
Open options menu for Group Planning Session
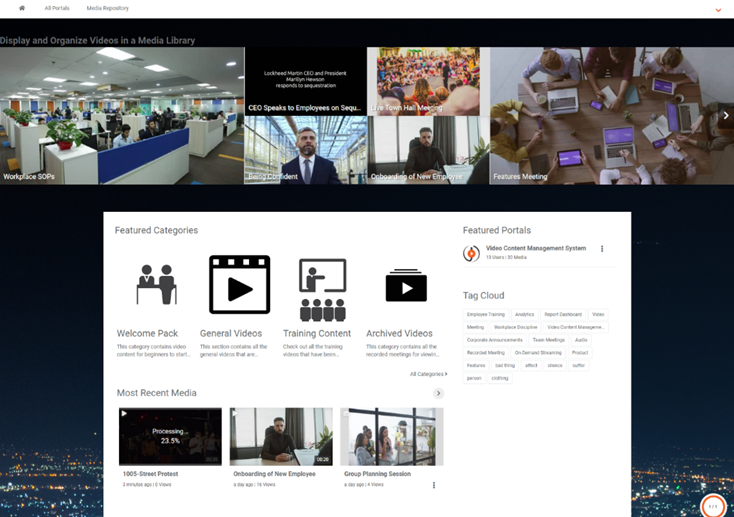pyautogui.click(x=434, y=485)
